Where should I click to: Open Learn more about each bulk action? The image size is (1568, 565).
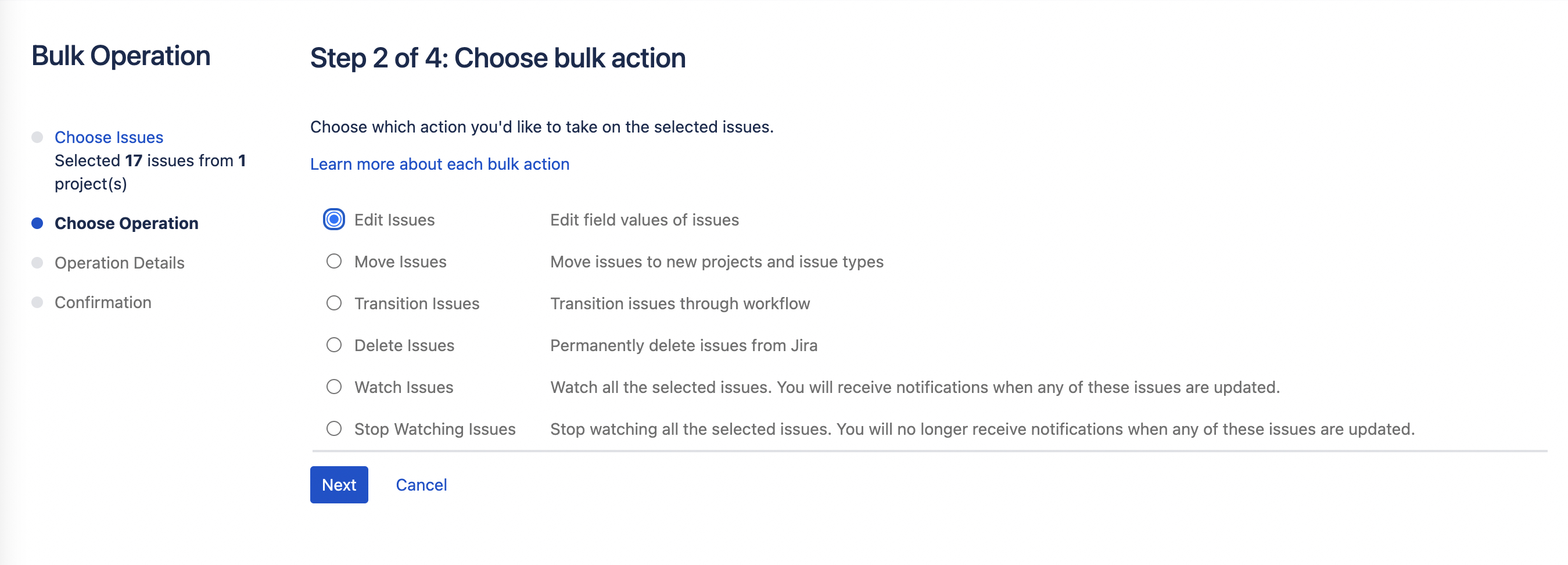click(x=439, y=164)
